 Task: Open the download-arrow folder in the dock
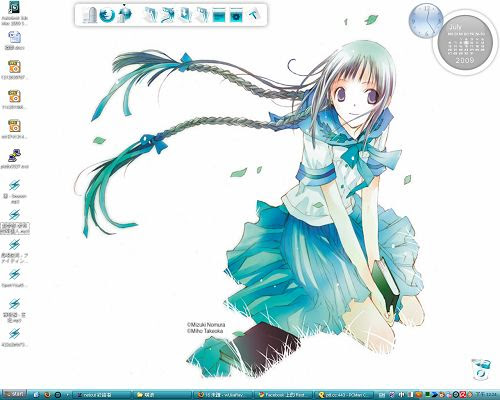(185, 15)
